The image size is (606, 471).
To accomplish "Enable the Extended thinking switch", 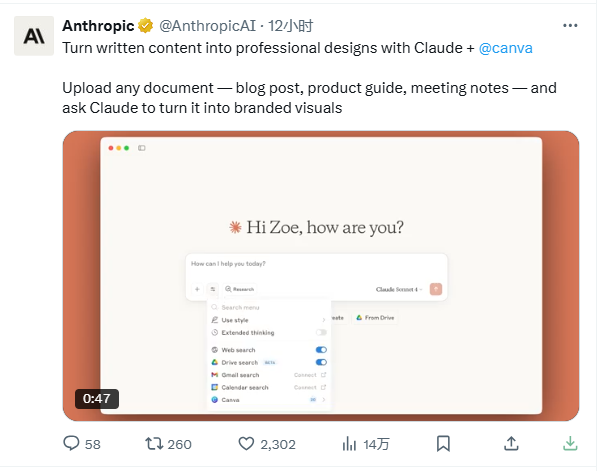I will [321, 332].
